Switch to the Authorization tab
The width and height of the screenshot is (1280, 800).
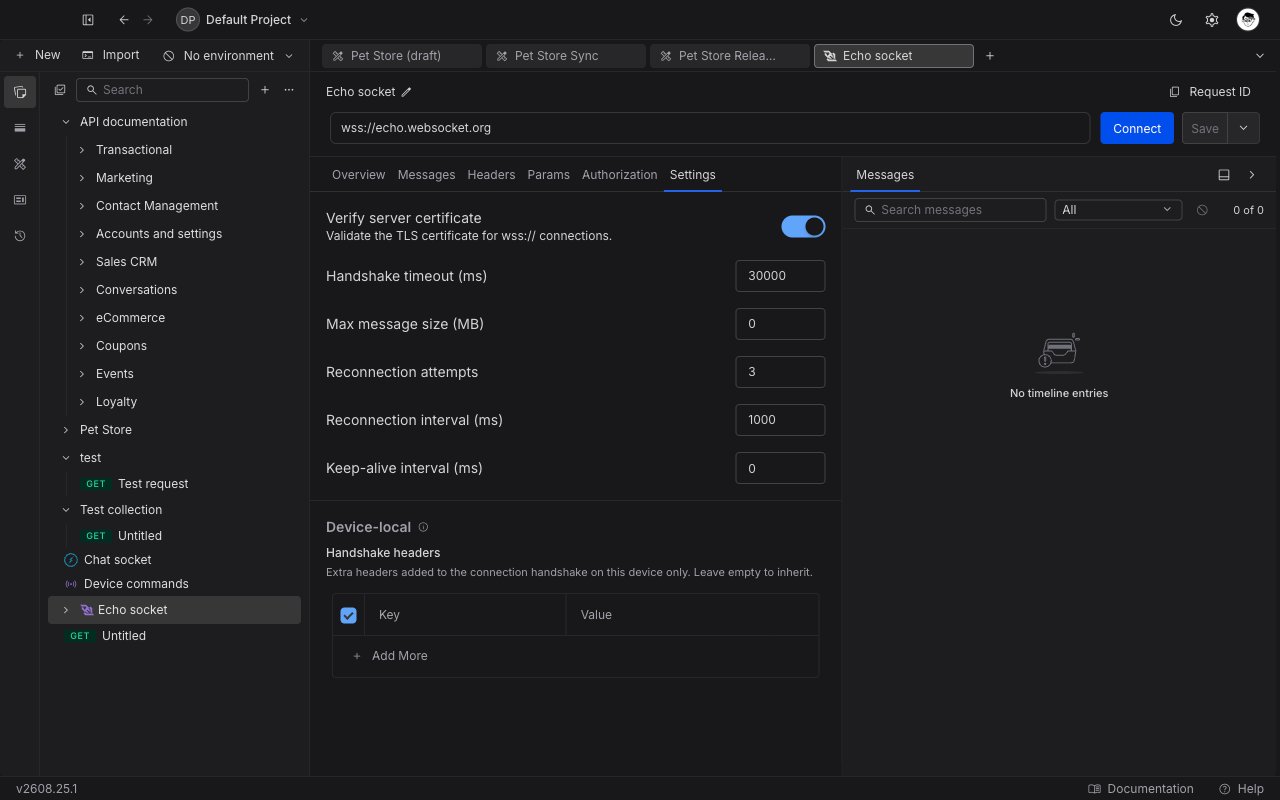(619, 175)
